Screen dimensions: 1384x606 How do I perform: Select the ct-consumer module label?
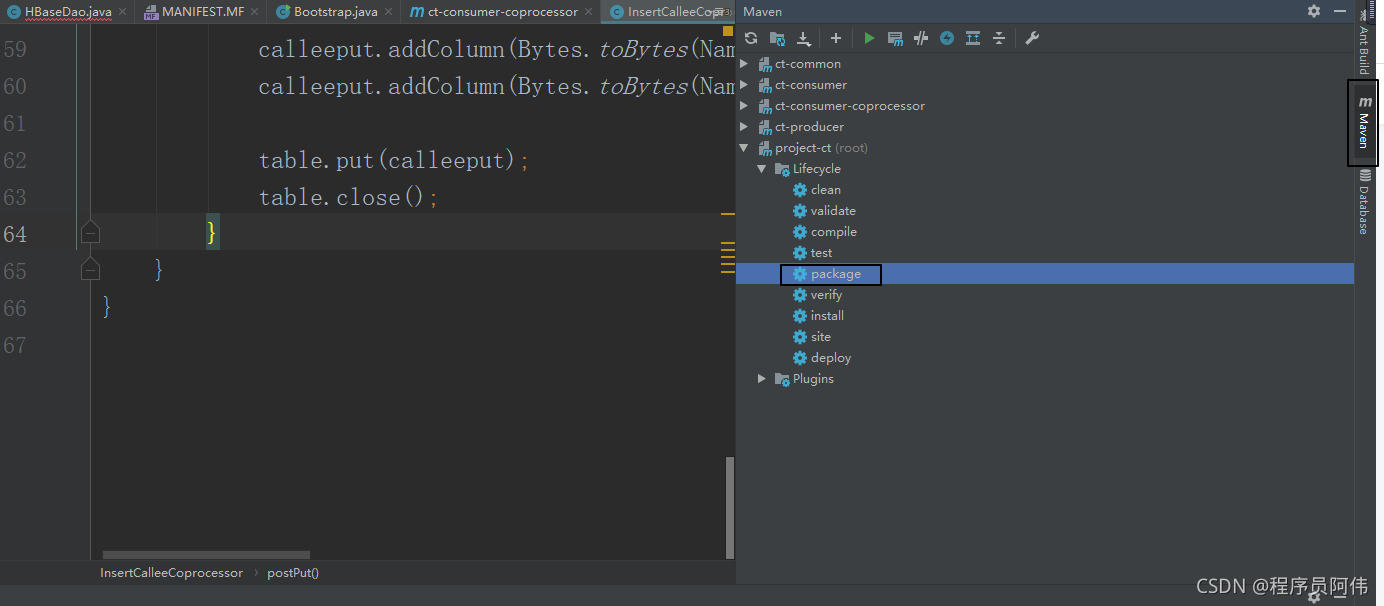(811, 85)
